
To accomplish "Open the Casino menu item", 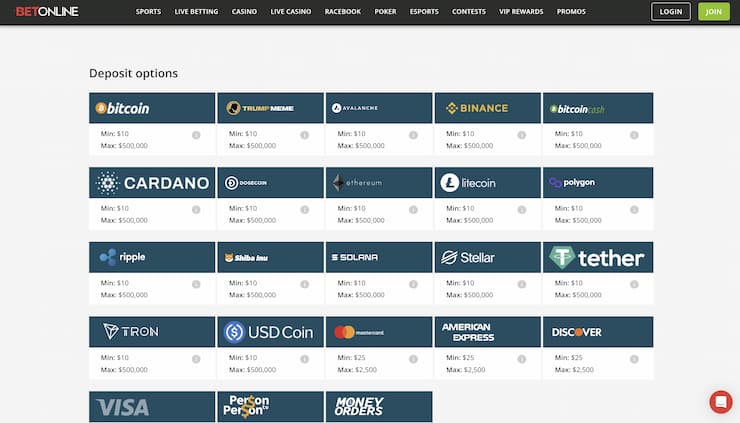I will (x=244, y=11).
